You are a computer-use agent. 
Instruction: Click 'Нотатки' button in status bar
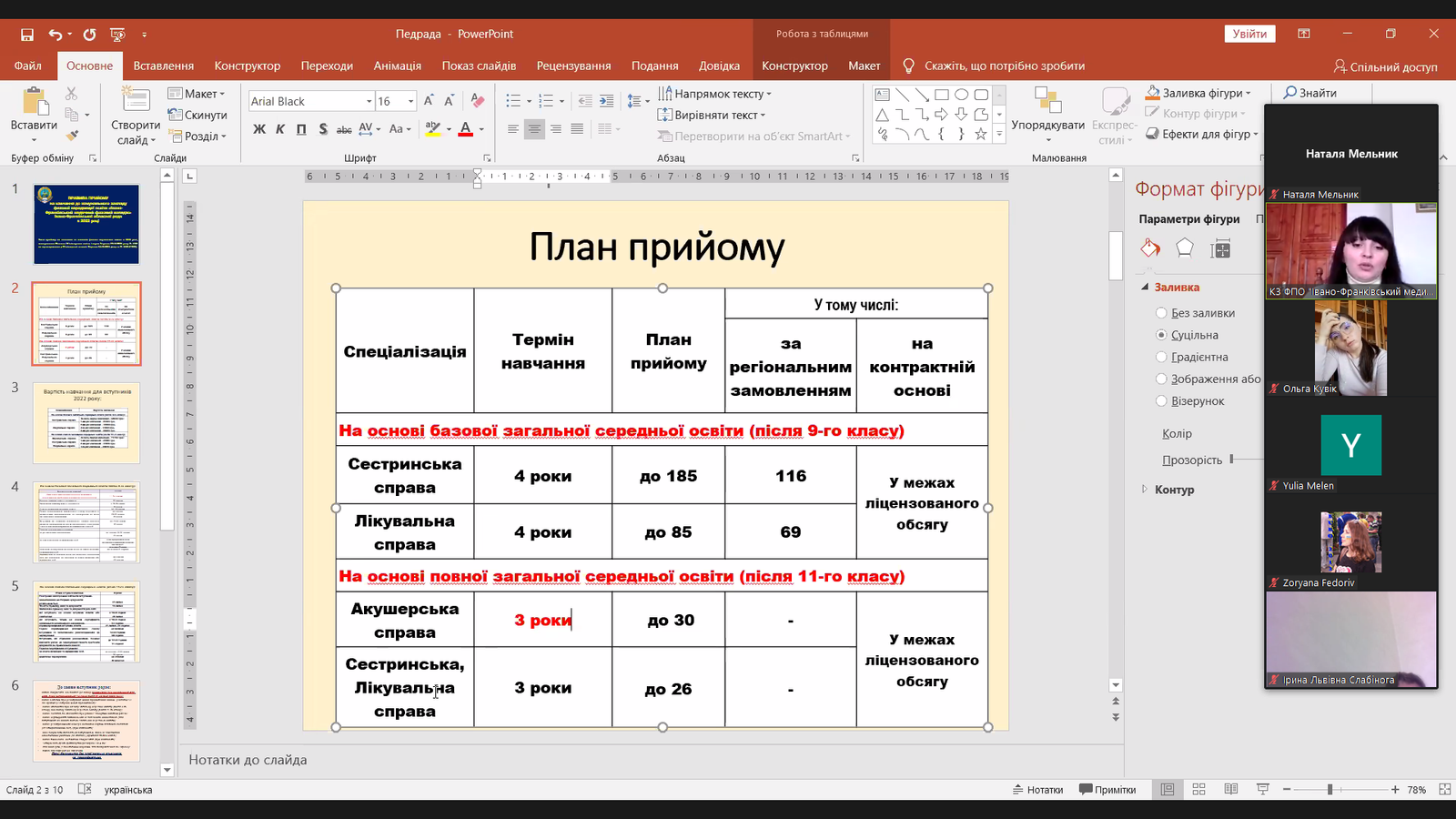click(x=1037, y=789)
